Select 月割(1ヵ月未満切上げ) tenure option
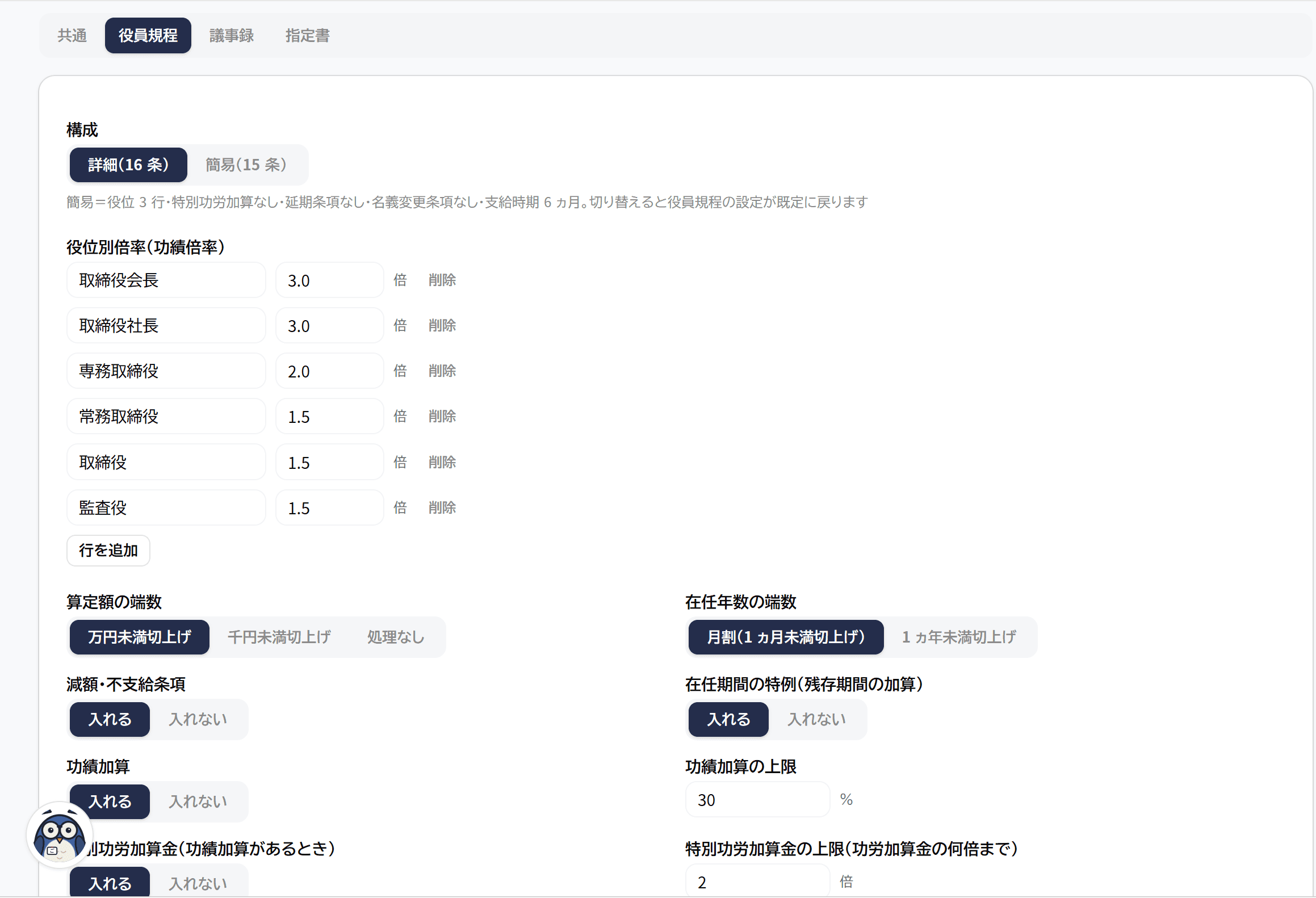1316x898 pixels. [x=786, y=637]
